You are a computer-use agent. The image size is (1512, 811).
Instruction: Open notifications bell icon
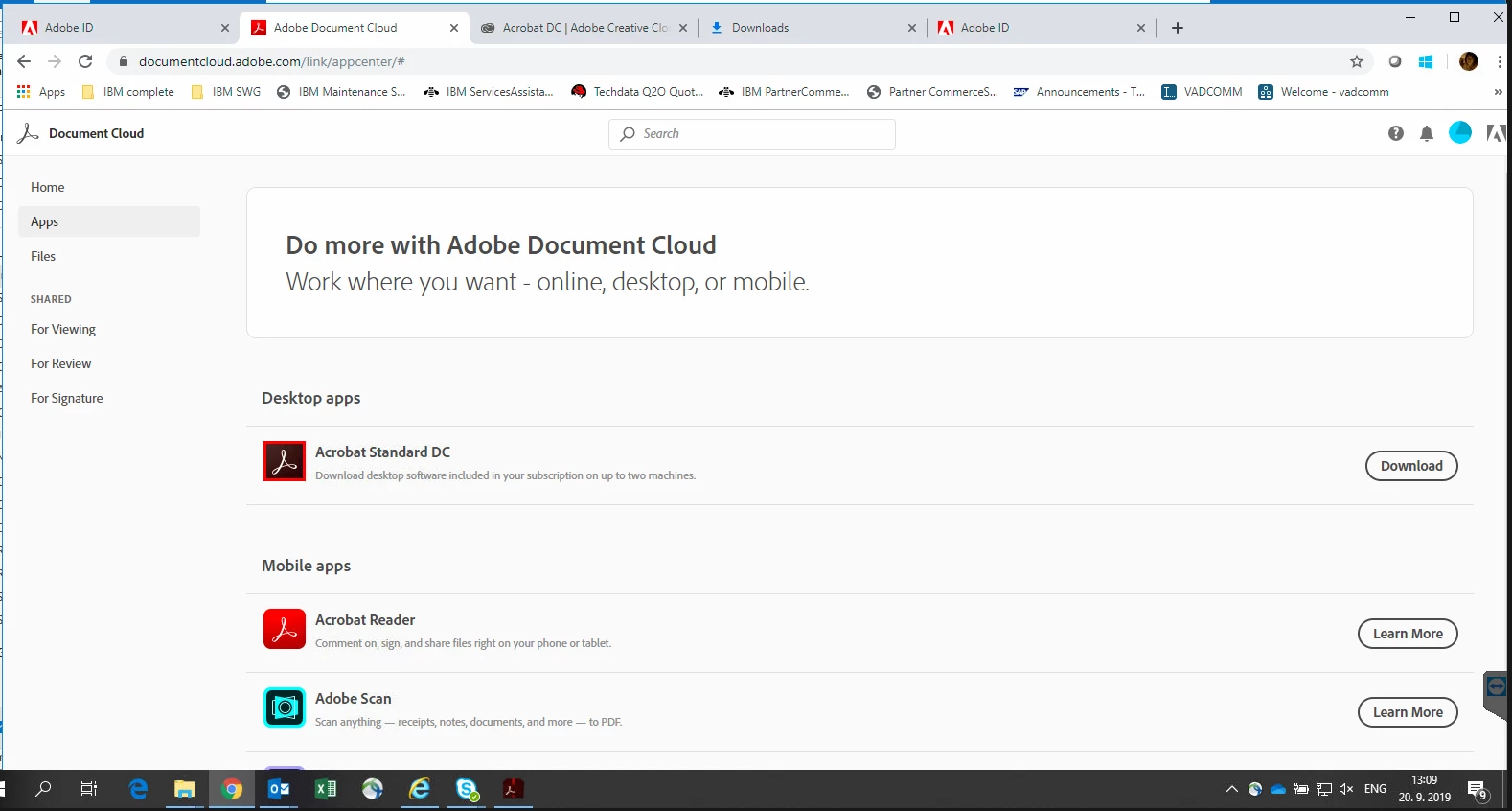tap(1427, 133)
